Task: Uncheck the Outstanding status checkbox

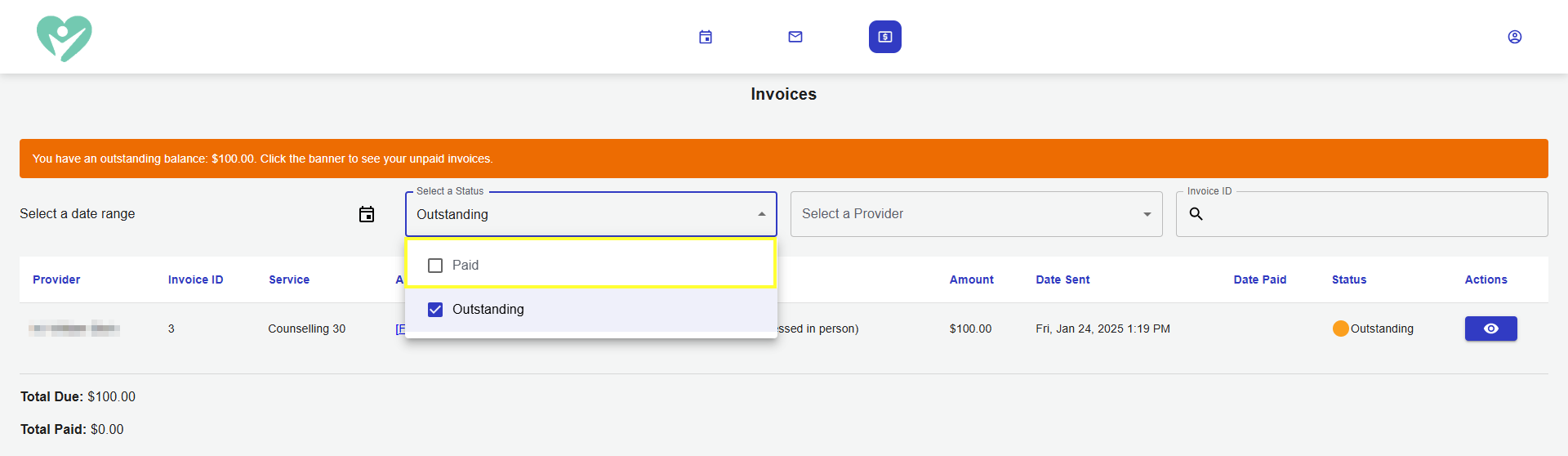Action: (x=435, y=310)
